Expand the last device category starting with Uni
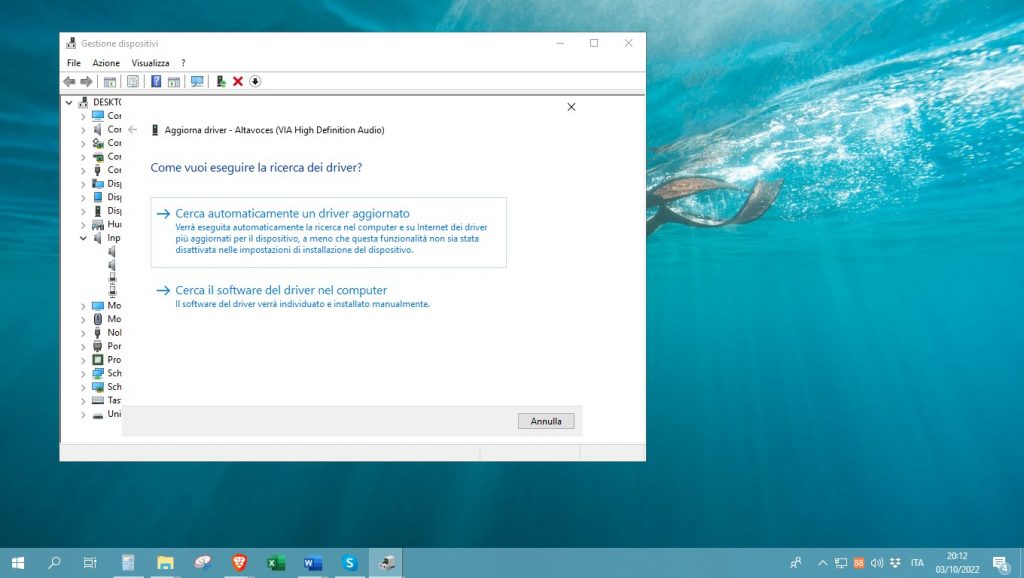This screenshot has height=578, width=1024. point(83,414)
